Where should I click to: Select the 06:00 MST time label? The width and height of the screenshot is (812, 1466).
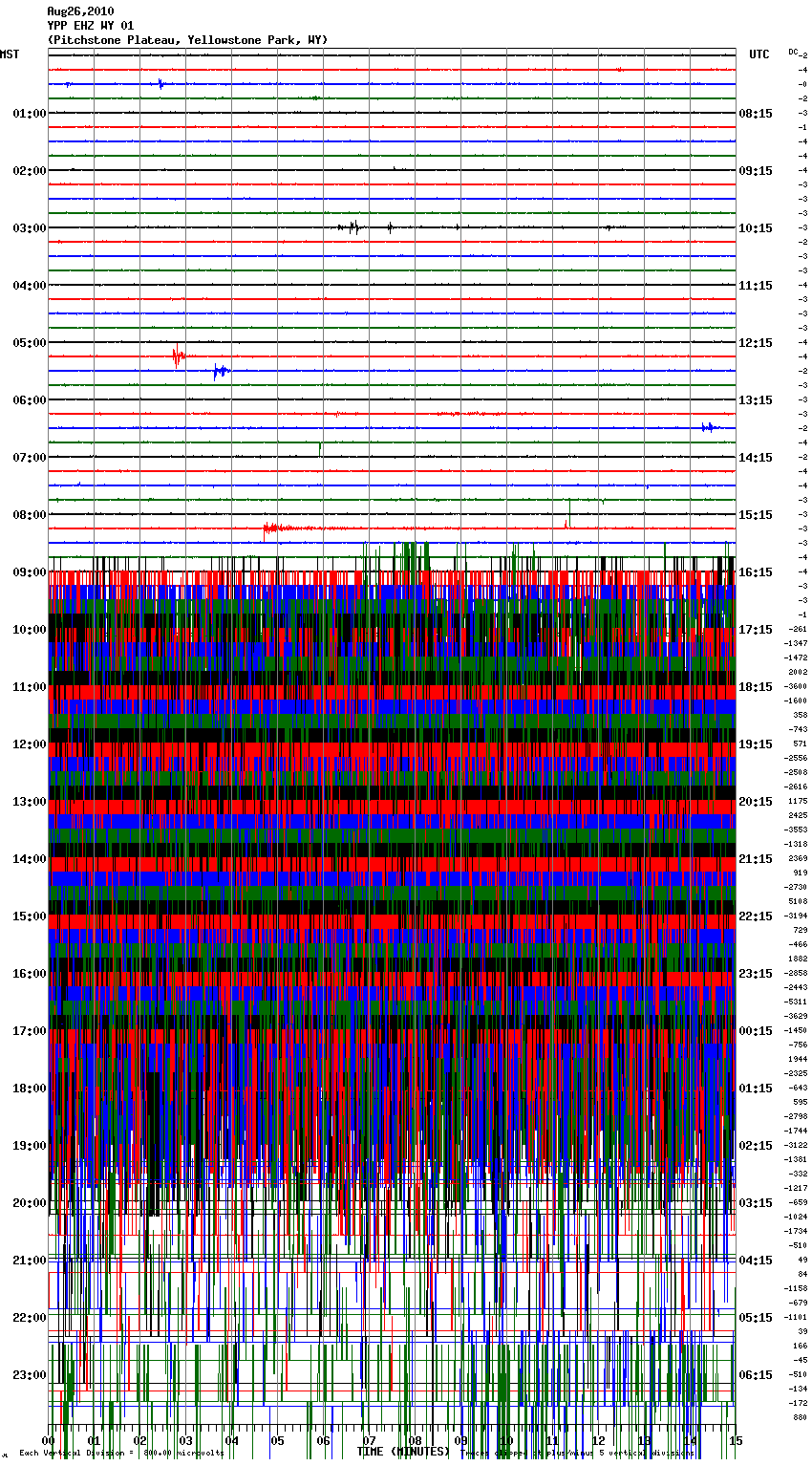click(30, 400)
